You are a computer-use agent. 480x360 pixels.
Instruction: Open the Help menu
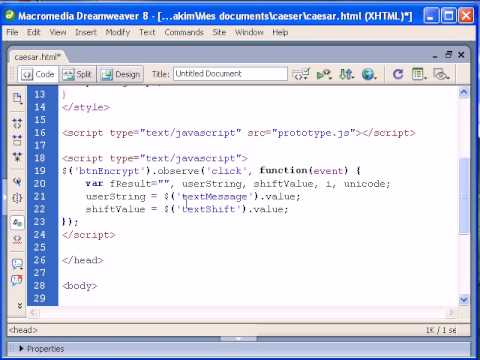pyautogui.click(x=280, y=32)
